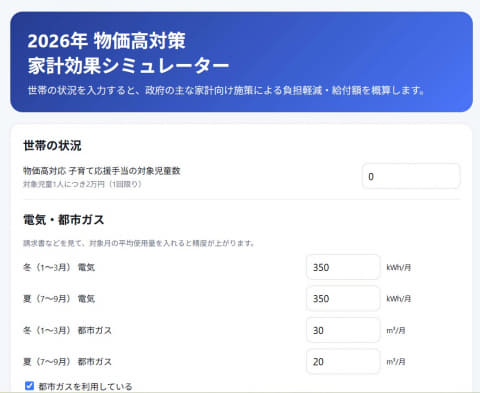Viewport: 480px width, 393px height.
Task: Click the 都市ガスを利用している label text
Action: click(x=85, y=387)
